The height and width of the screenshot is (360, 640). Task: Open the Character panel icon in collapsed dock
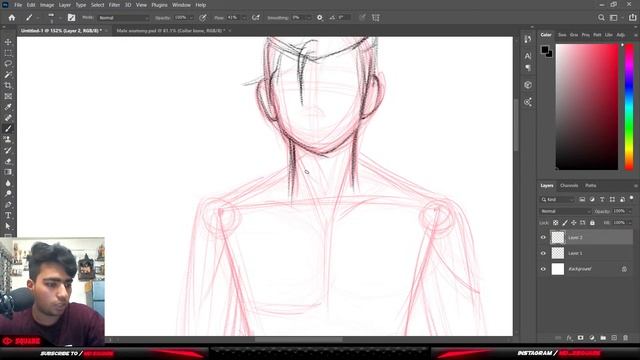click(x=528, y=56)
